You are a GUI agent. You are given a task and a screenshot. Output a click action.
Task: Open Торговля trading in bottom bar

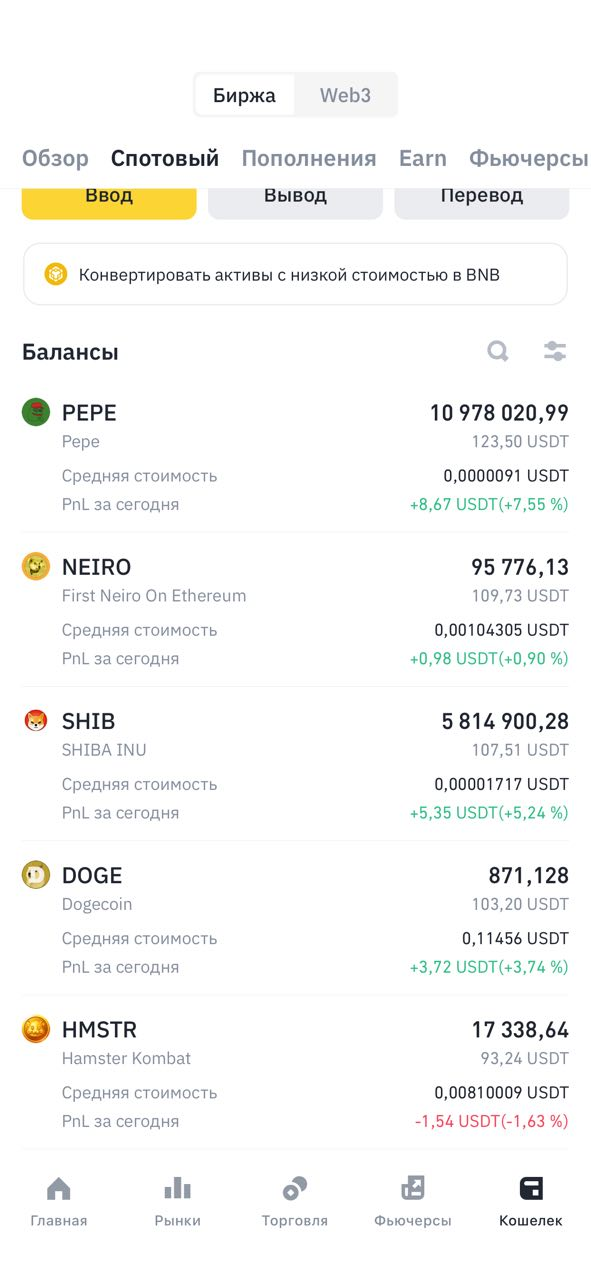[x=295, y=1202]
